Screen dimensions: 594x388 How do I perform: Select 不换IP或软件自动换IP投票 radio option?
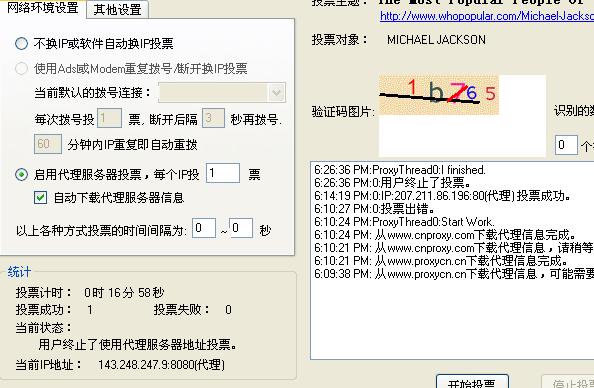tap(22, 44)
